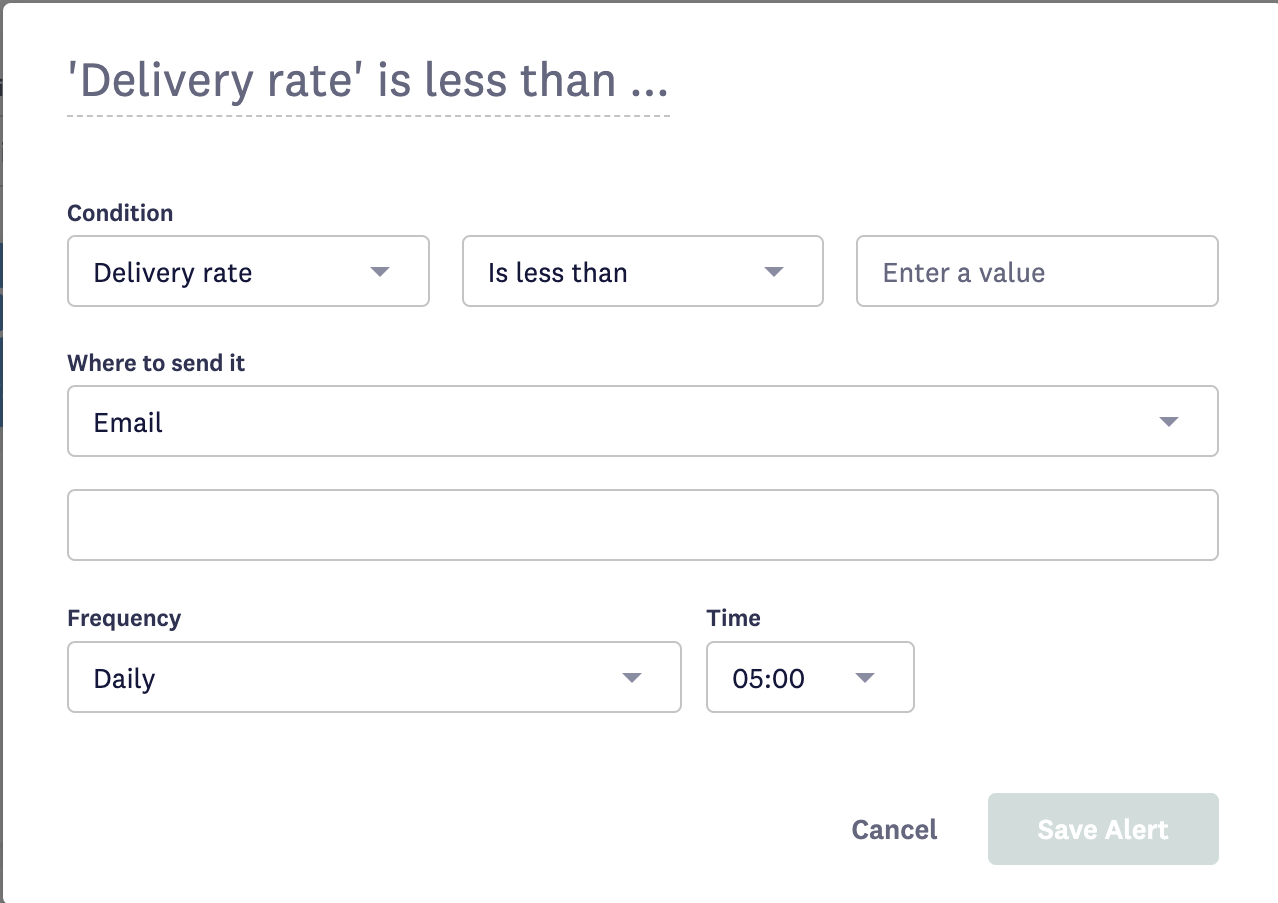The width and height of the screenshot is (1278, 903).
Task: Open the Daily frequency dropdown
Action: (374, 677)
